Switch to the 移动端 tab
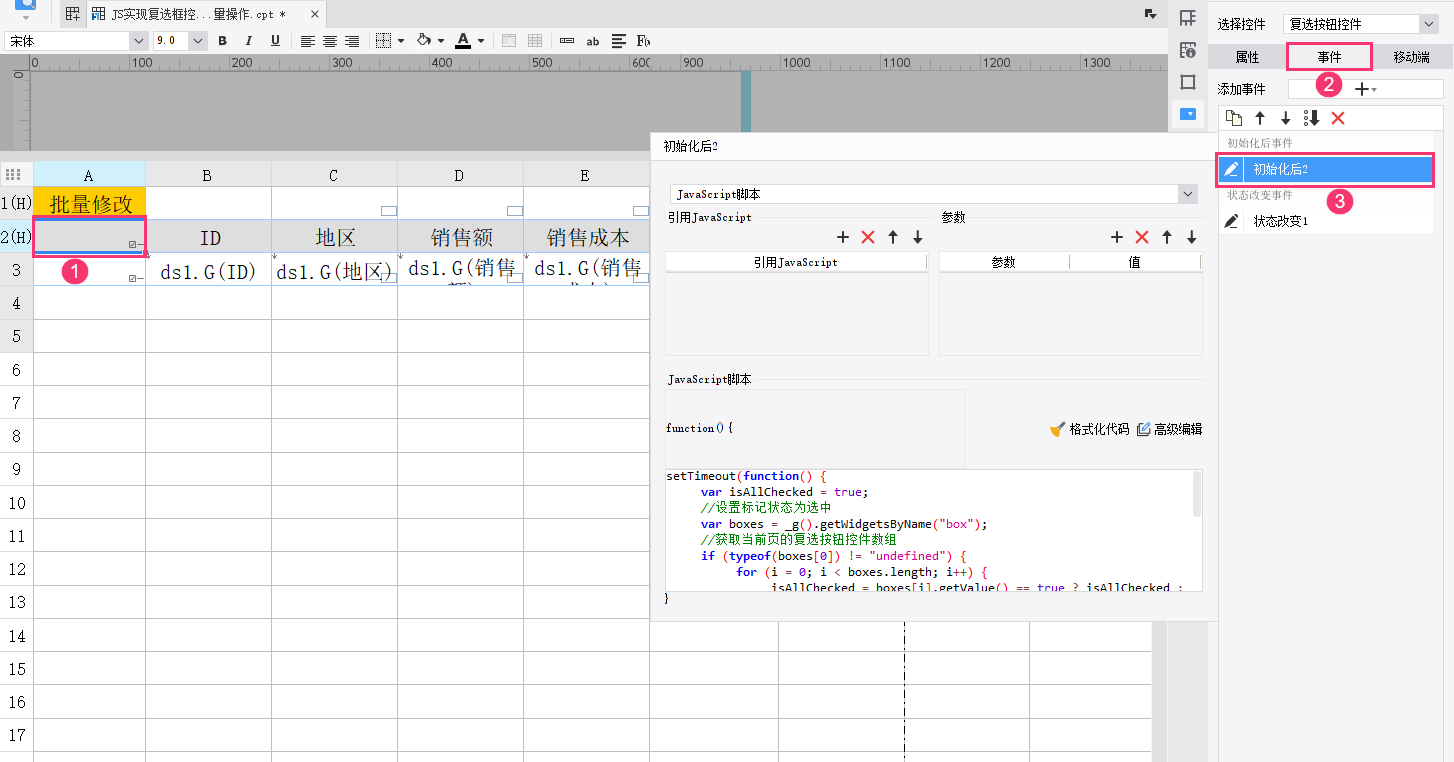Image resolution: width=1454 pixels, height=762 pixels. pos(1411,57)
